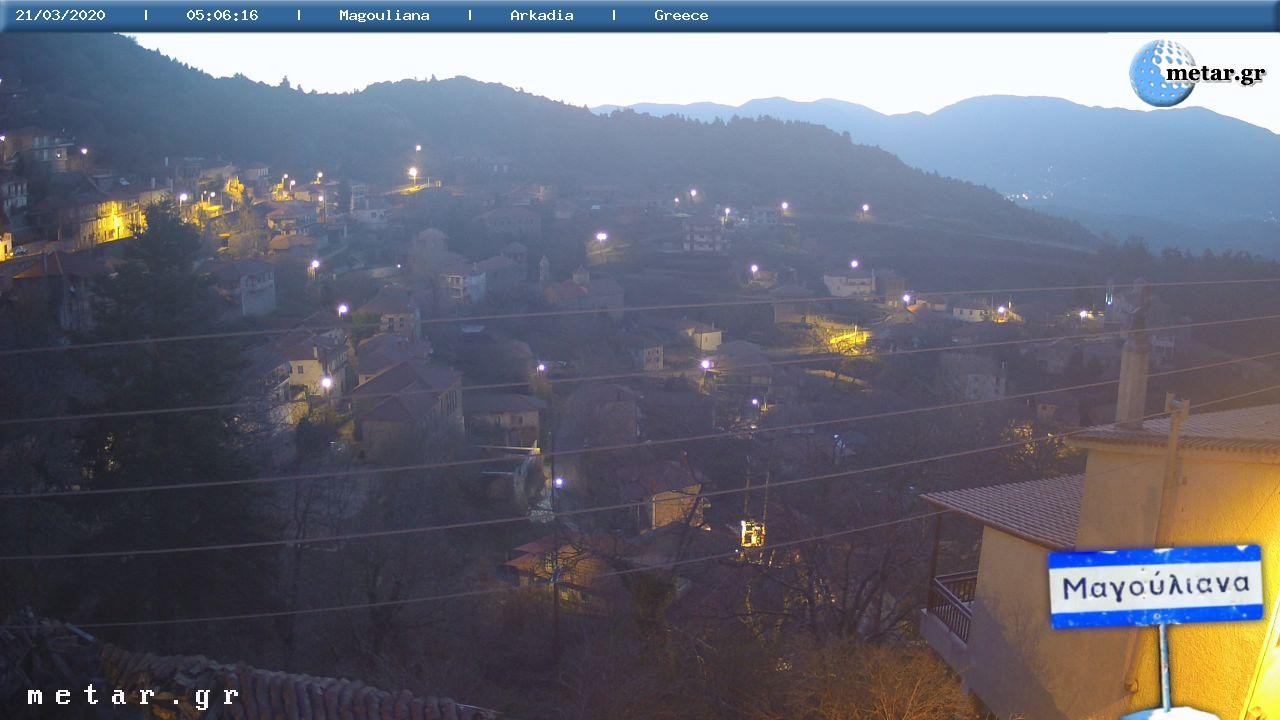1280x720 pixels.
Task: Click the metar.gr text beside globe logo
Action: pyautogui.click(x=1216, y=74)
